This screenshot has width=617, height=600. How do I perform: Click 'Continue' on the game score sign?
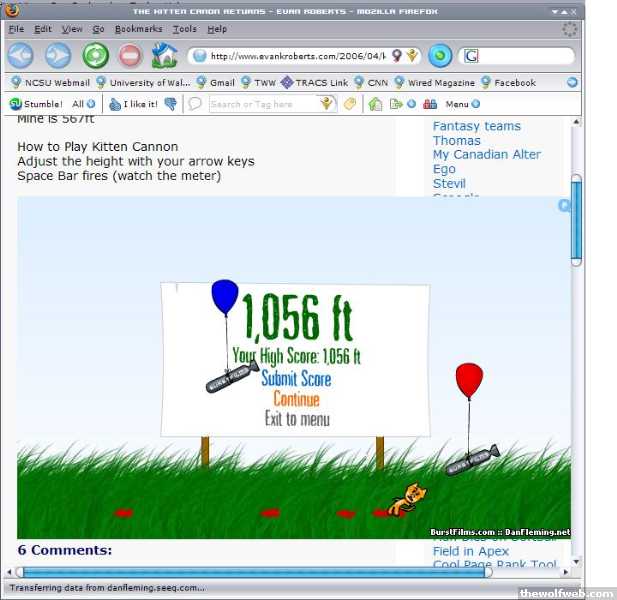pyautogui.click(x=296, y=400)
